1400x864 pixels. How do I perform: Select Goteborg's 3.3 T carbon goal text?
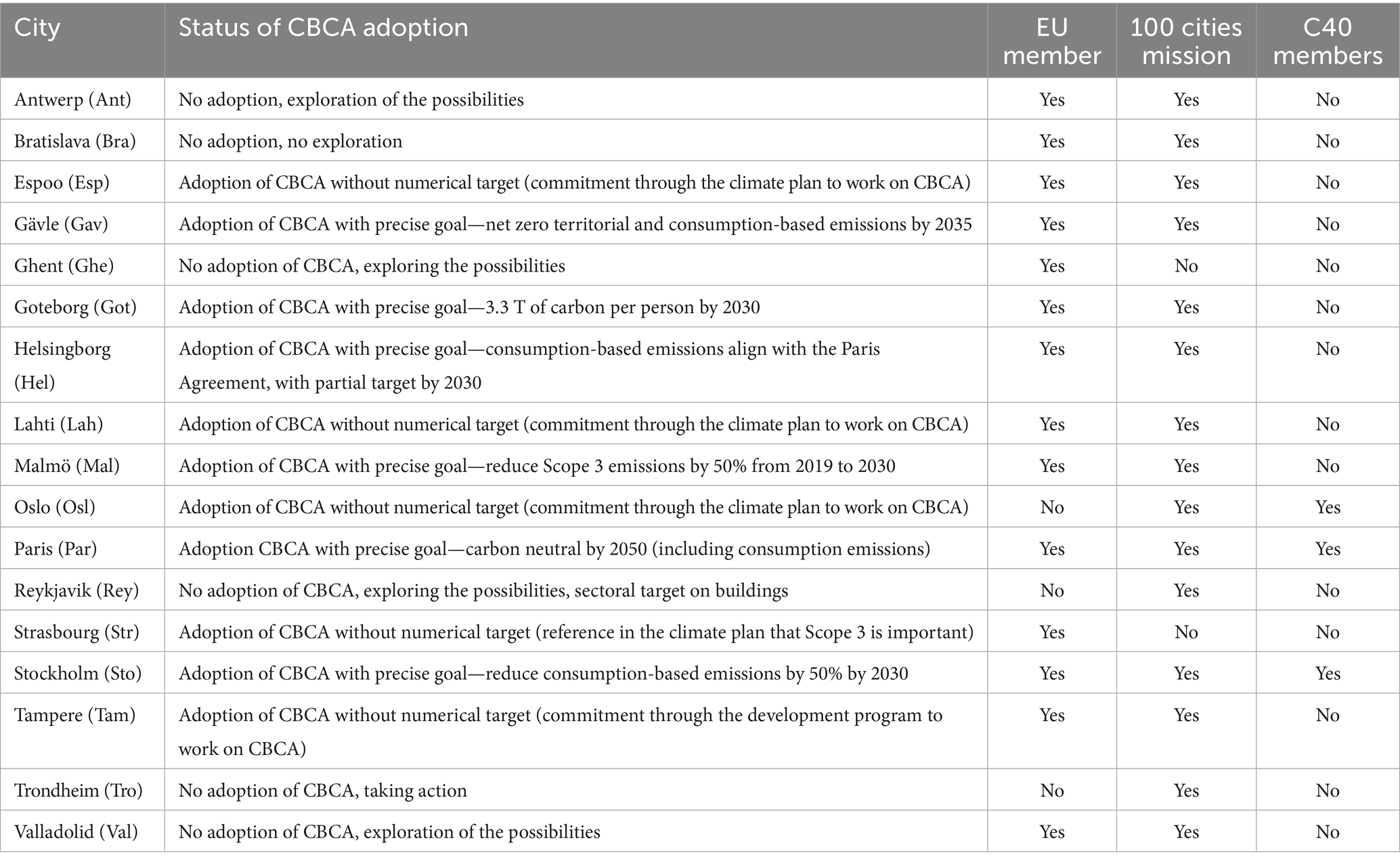point(469,307)
